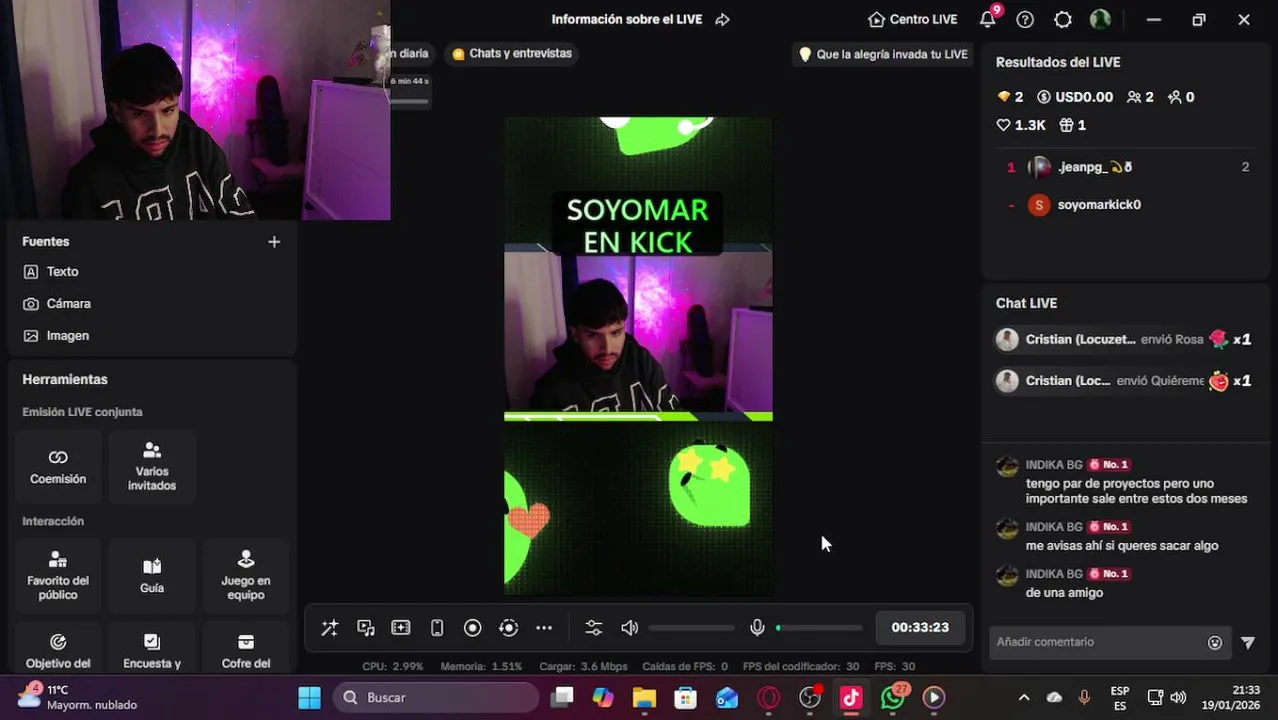Viewport: 1278px width, 720px height.
Task: Open OBS Studio from taskbar
Action: (x=810, y=698)
